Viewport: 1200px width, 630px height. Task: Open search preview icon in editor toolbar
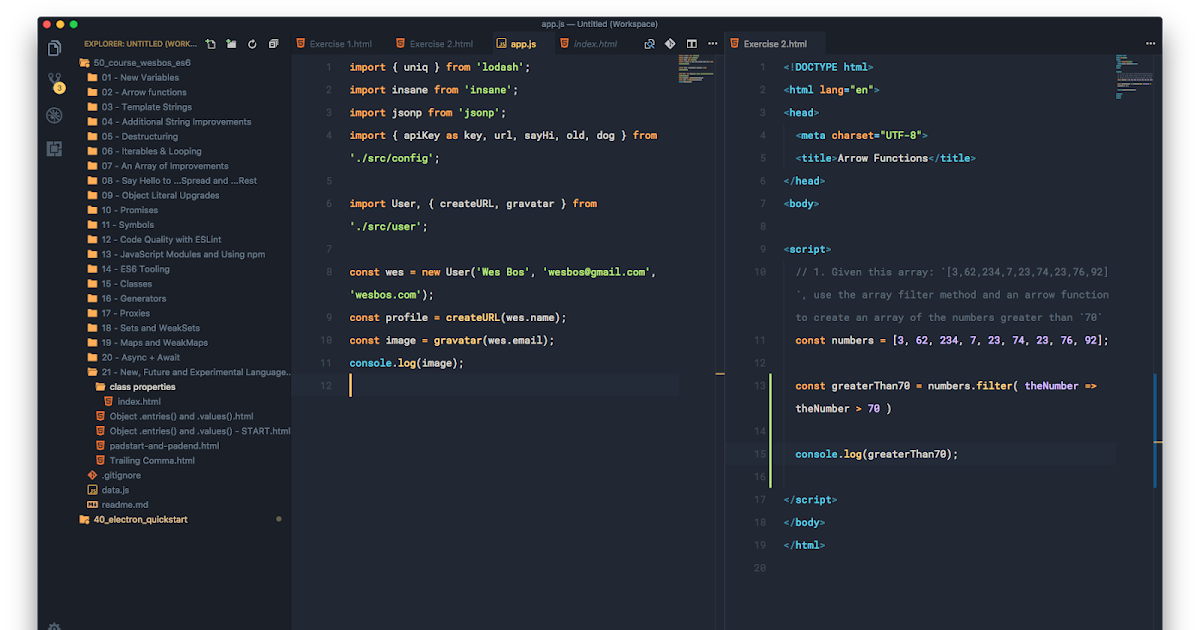tap(649, 43)
